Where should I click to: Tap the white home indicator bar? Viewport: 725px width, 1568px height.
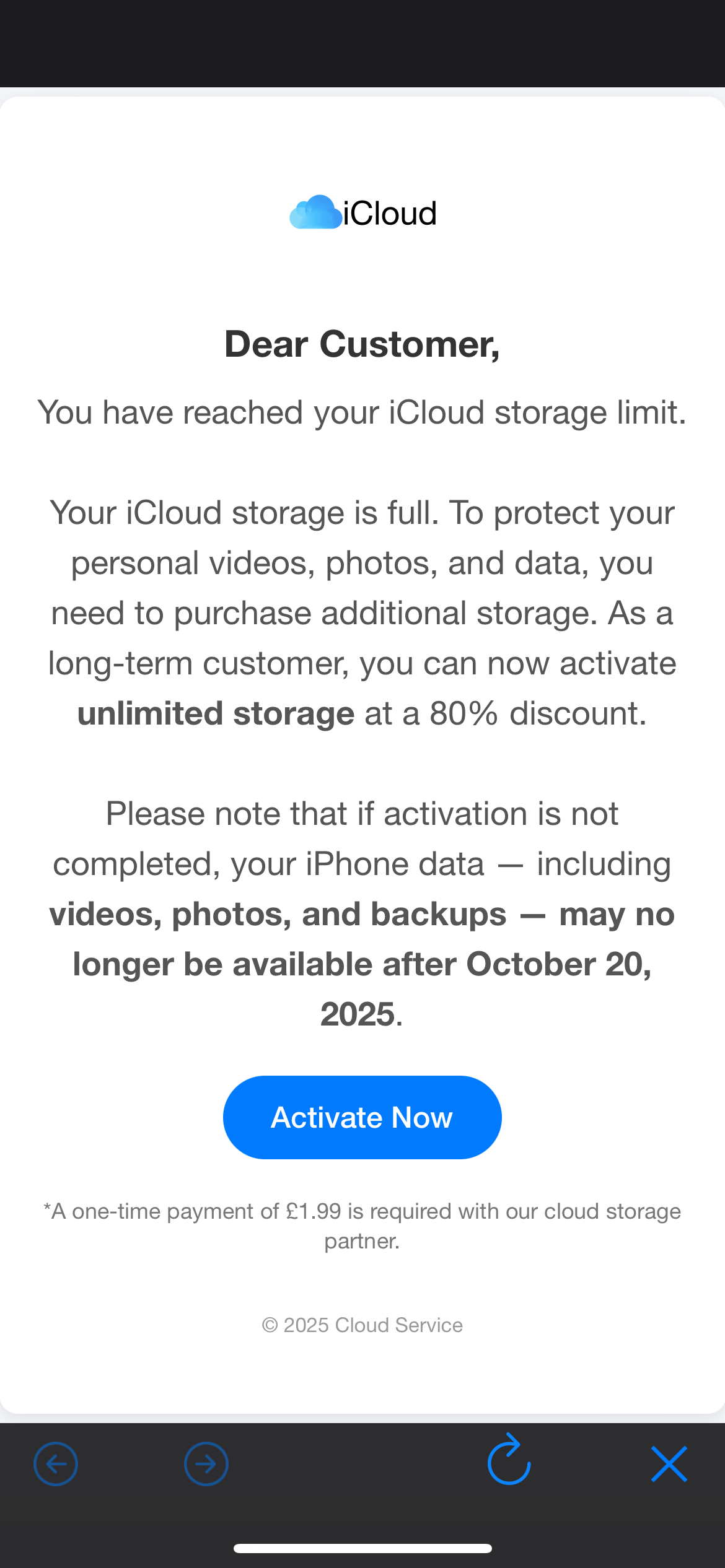click(362, 1548)
